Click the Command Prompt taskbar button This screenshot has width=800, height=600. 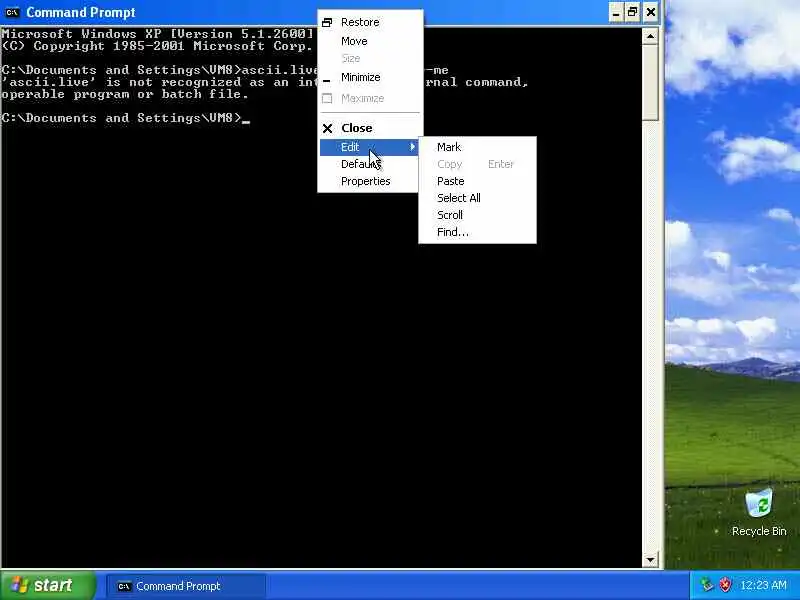[186, 586]
